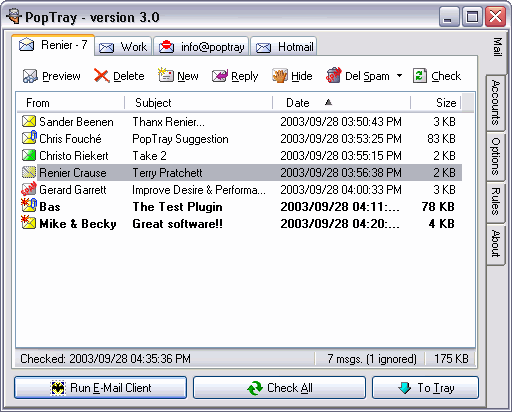This screenshot has height=412, width=512.
Task: Open the Rules side tab
Action: point(496,201)
